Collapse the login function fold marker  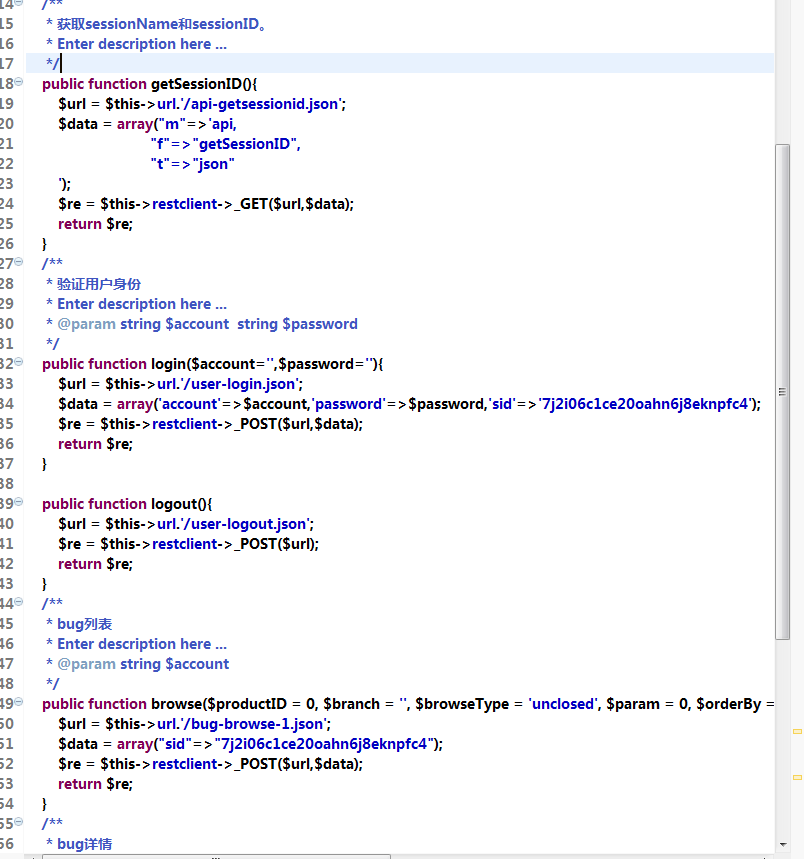(19, 362)
